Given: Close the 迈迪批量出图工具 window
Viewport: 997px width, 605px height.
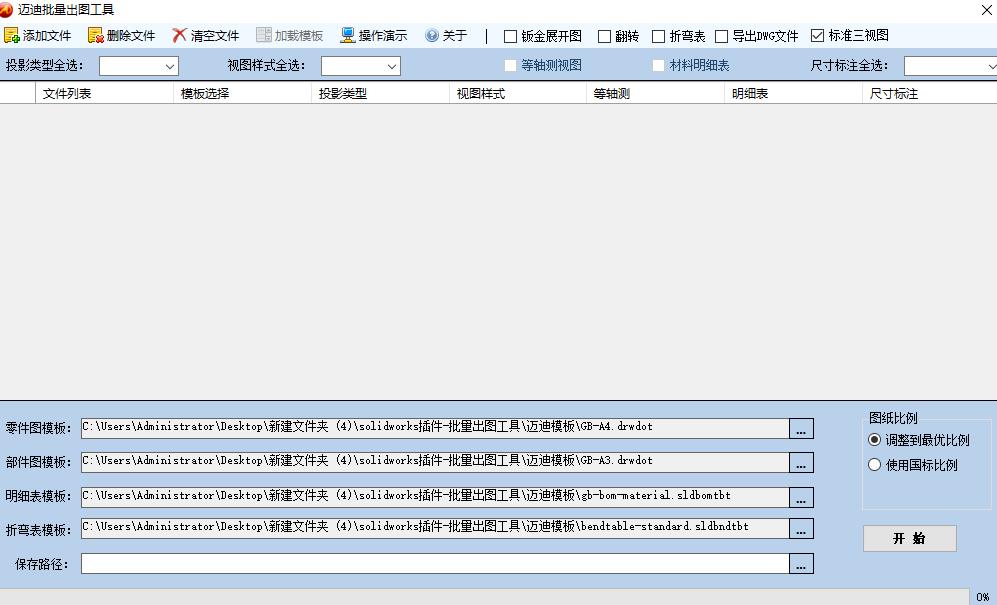Looking at the screenshot, I should point(987,10).
